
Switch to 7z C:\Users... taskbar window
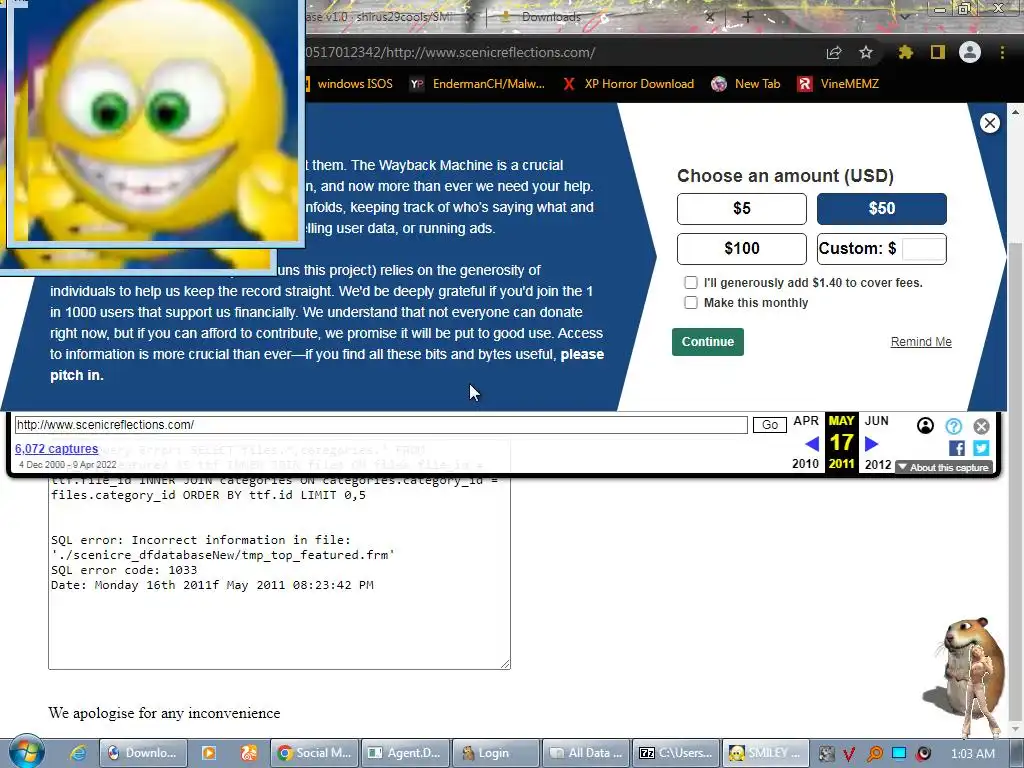pos(676,753)
